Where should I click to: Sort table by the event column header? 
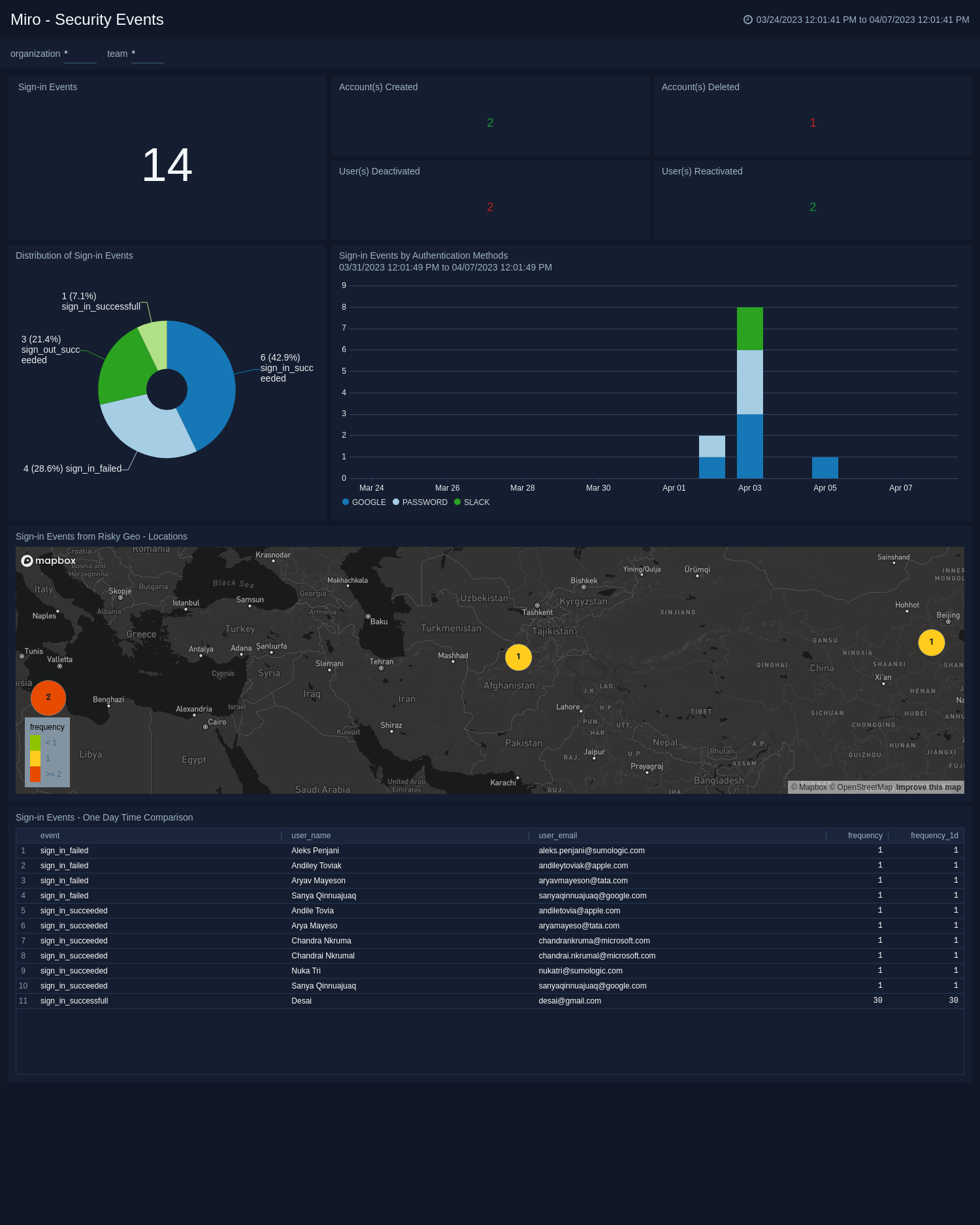(x=50, y=836)
